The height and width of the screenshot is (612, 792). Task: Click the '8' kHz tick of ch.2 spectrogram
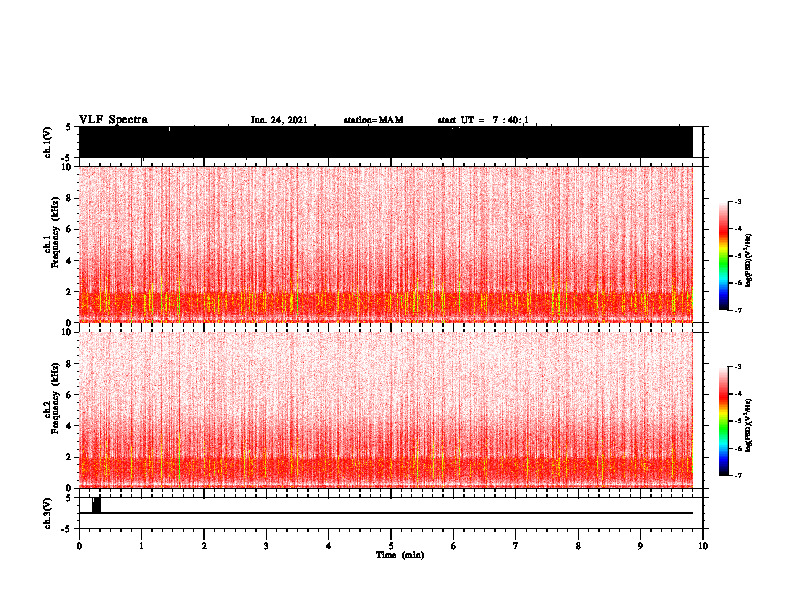(70, 364)
